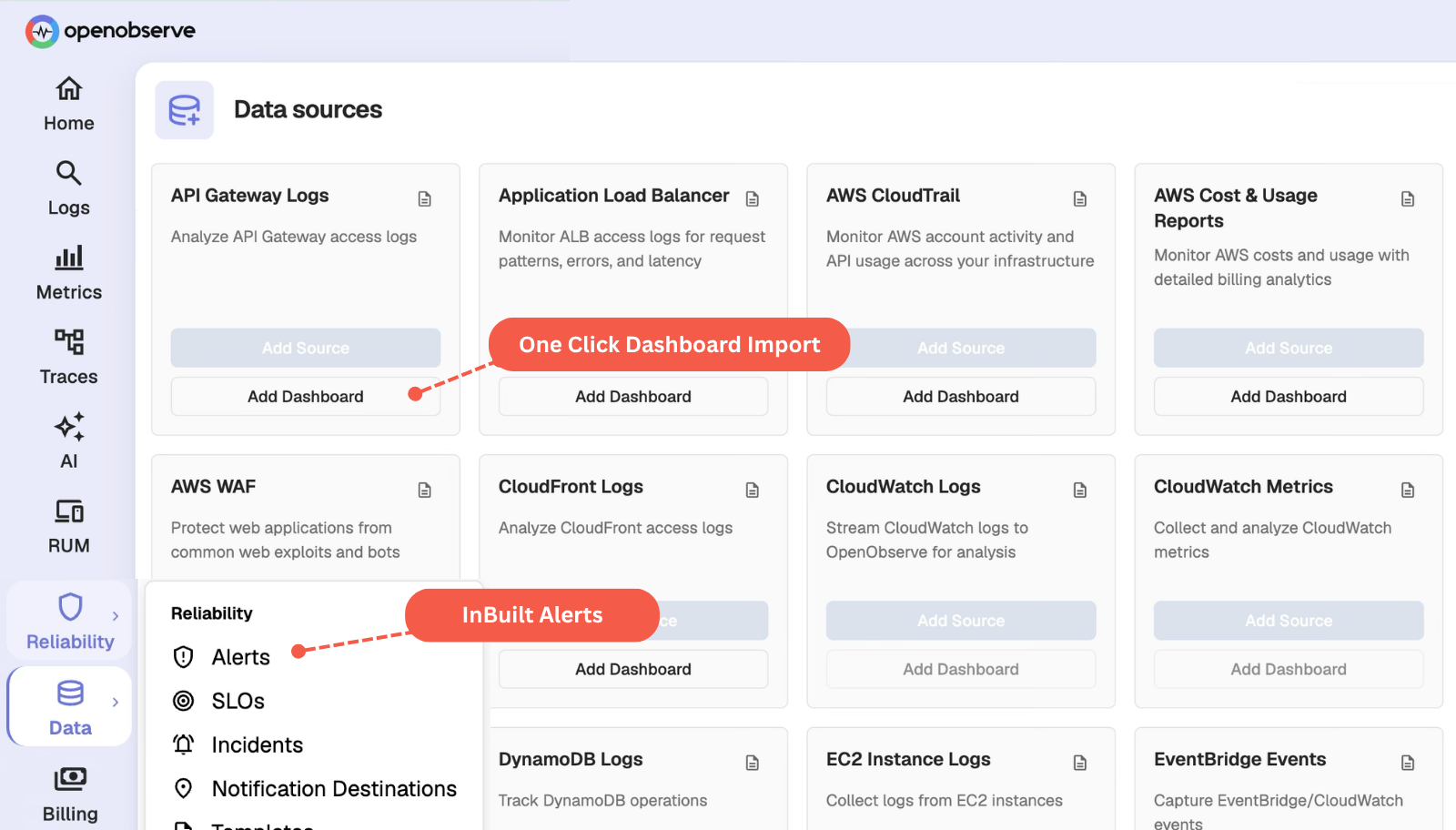Screen dimensions: 1456x830
Task: Click the "EC2 Instance Logs" card title
Action: pos(908,759)
